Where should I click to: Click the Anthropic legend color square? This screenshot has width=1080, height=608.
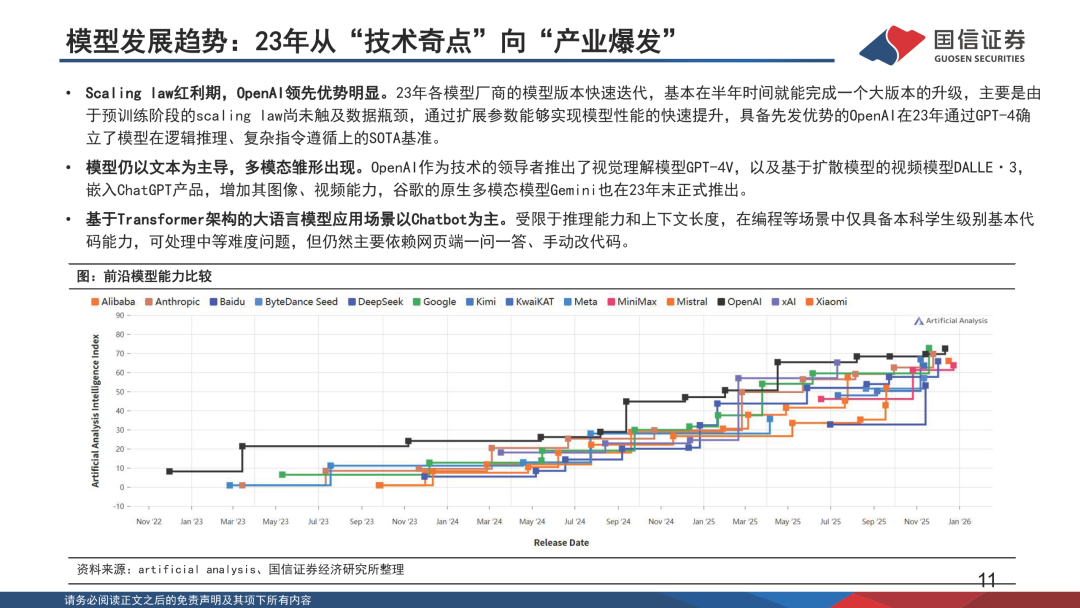tap(149, 302)
